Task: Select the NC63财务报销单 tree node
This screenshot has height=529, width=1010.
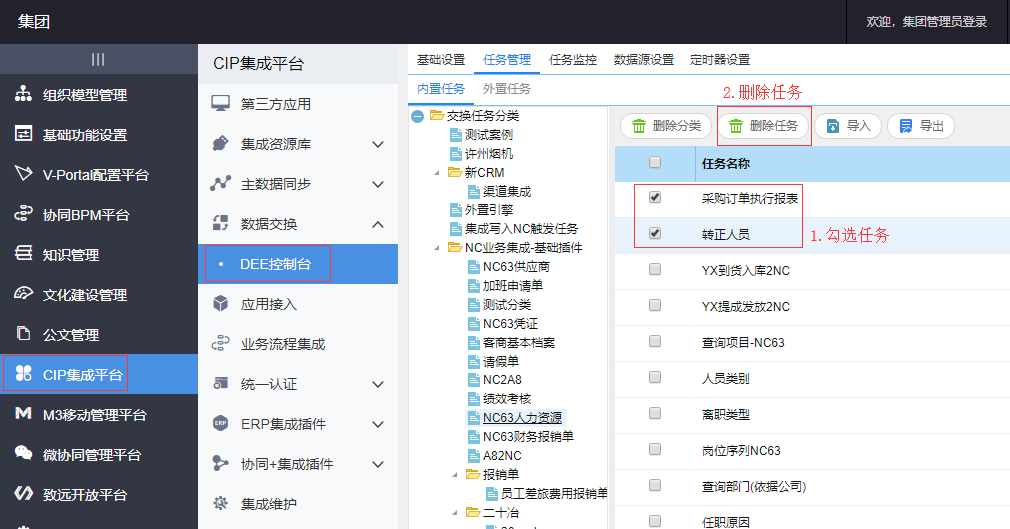Action: [528, 436]
